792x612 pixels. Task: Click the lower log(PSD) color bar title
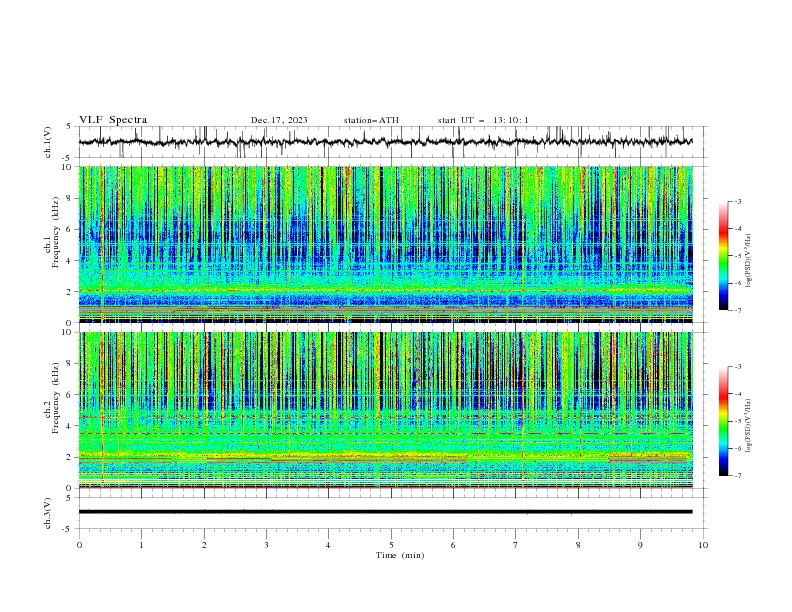pyautogui.click(x=749, y=426)
